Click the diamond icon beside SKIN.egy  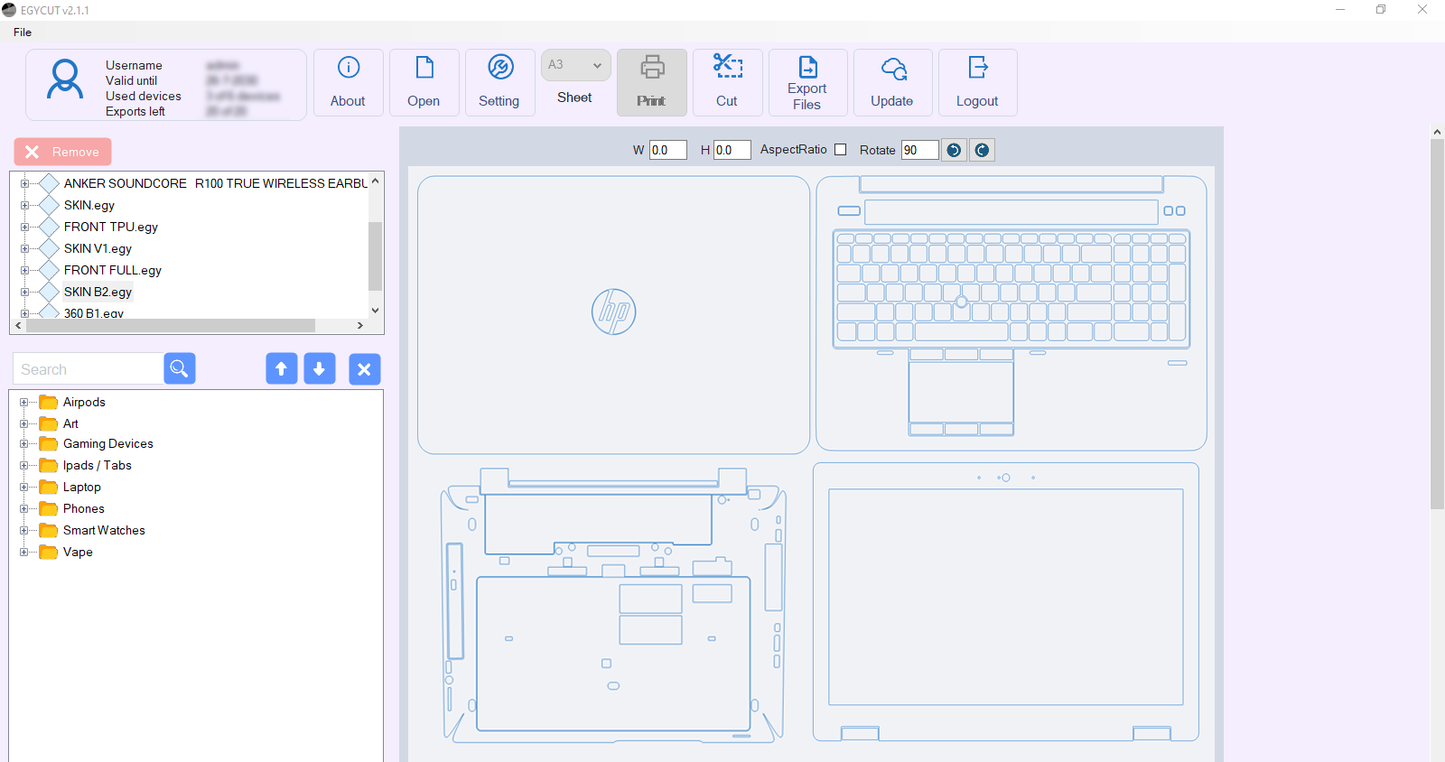(x=49, y=205)
